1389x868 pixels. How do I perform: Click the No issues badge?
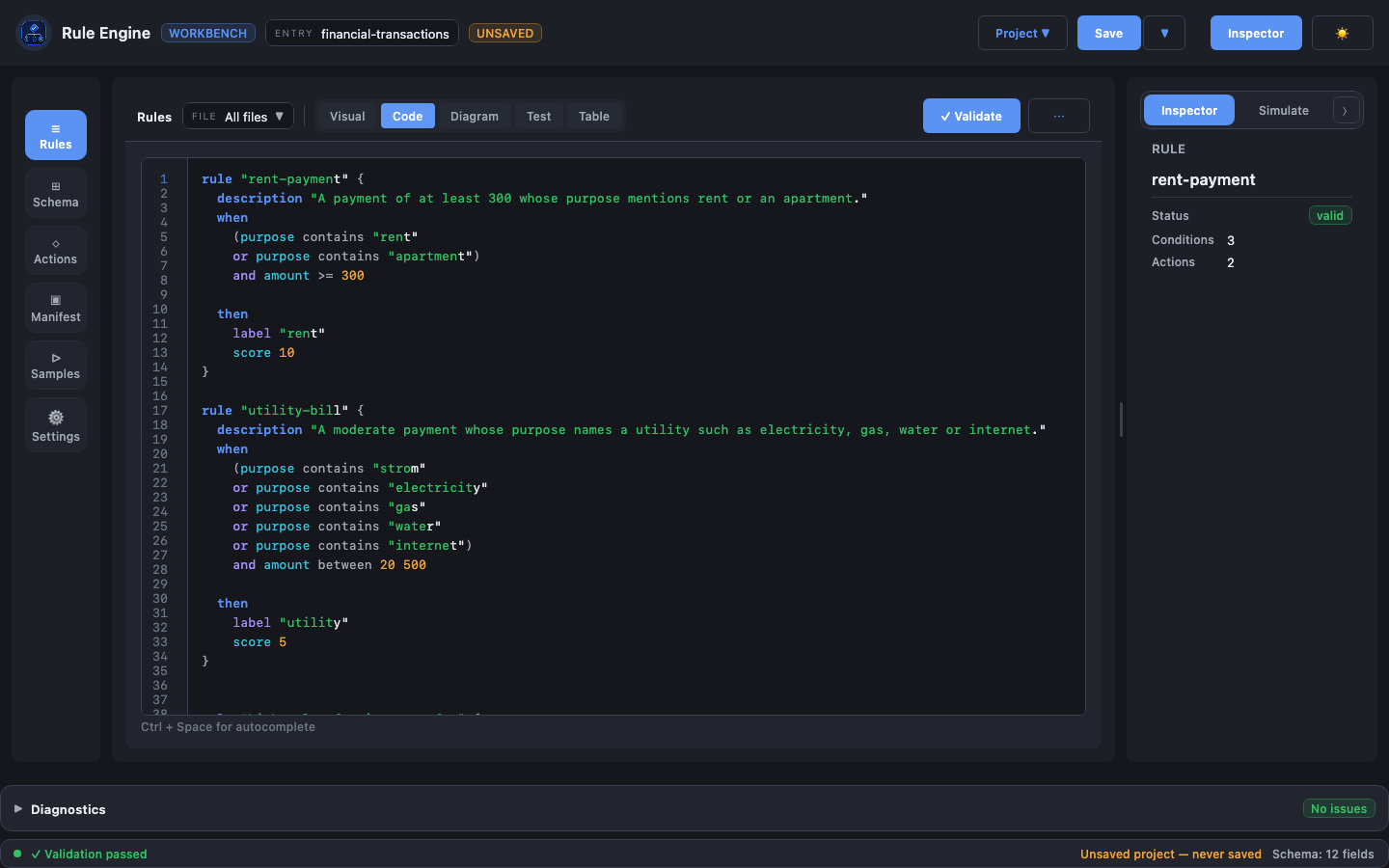(x=1339, y=809)
